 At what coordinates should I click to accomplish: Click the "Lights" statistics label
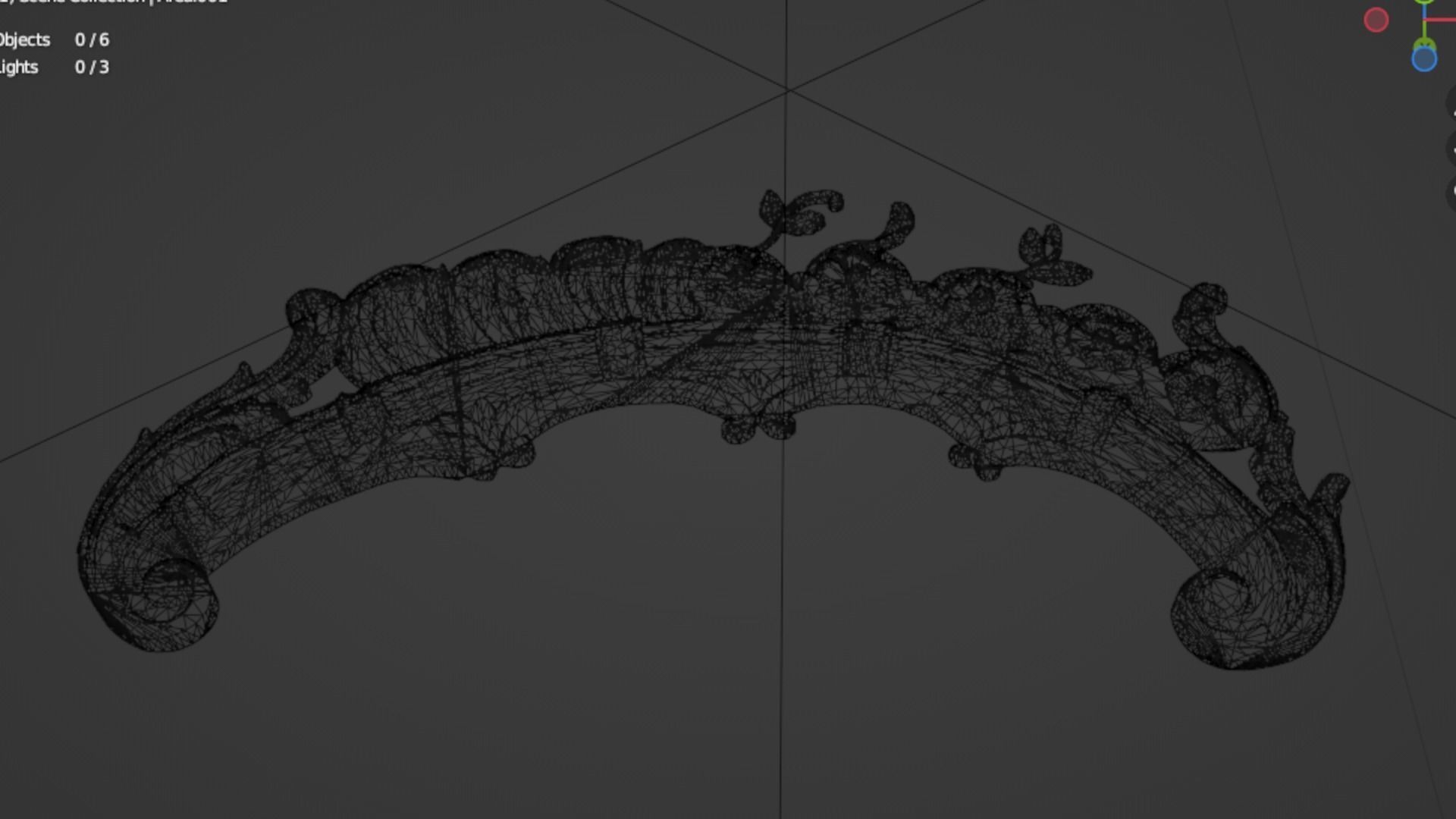(18, 67)
